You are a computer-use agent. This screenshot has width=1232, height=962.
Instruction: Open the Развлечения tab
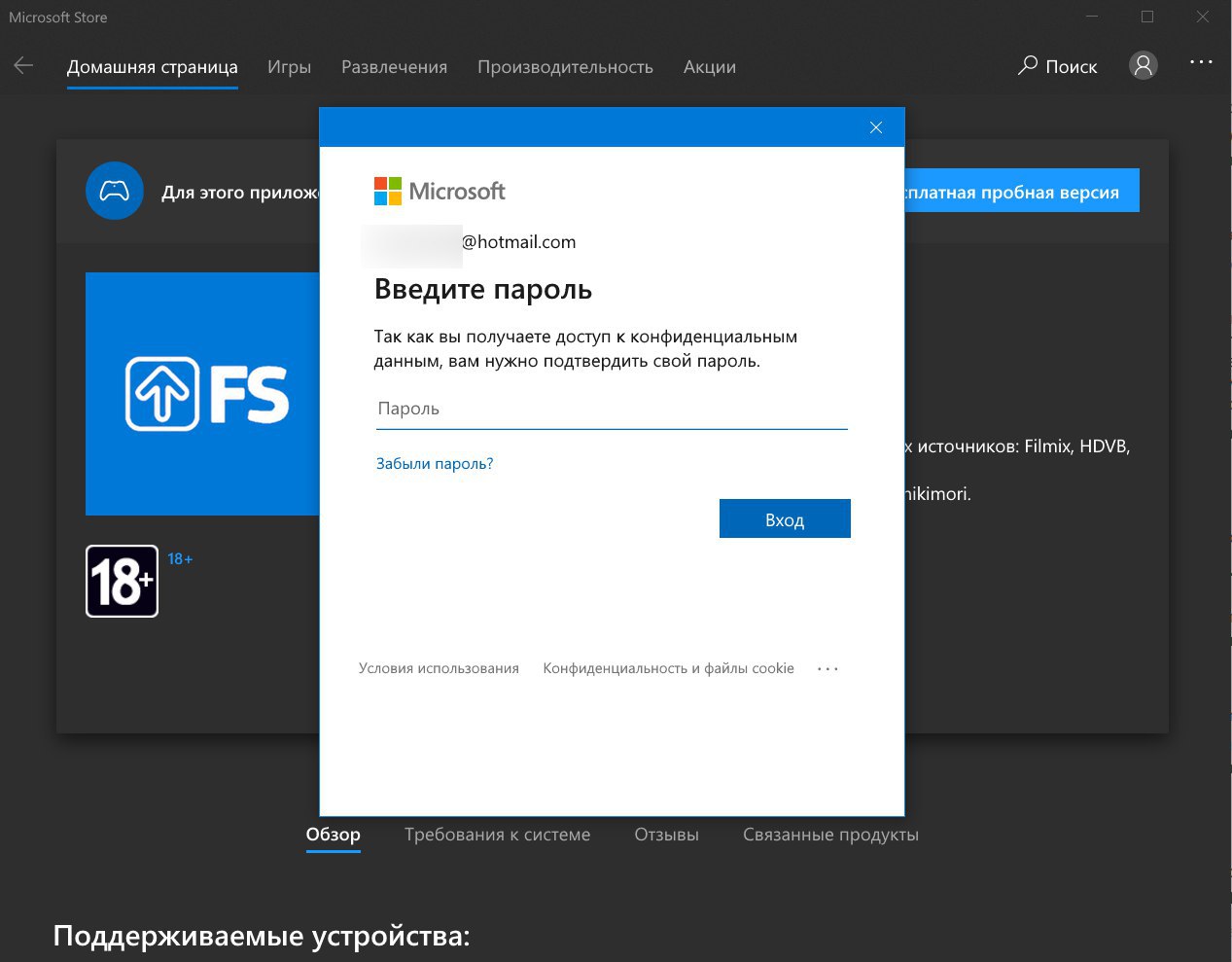pos(394,67)
